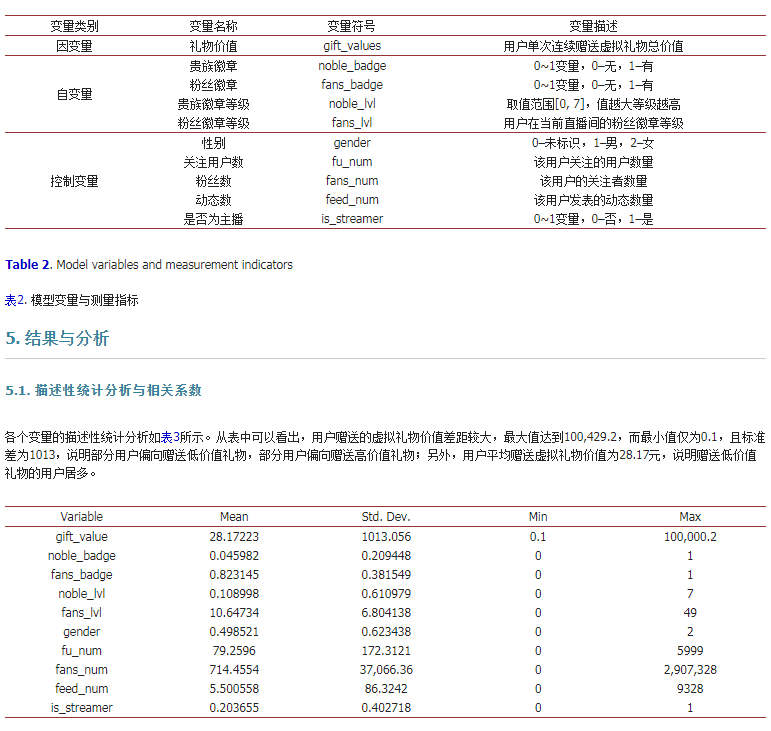Select the '粉丝徽章等级' variable name

pyautogui.click(x=213, y=123)
